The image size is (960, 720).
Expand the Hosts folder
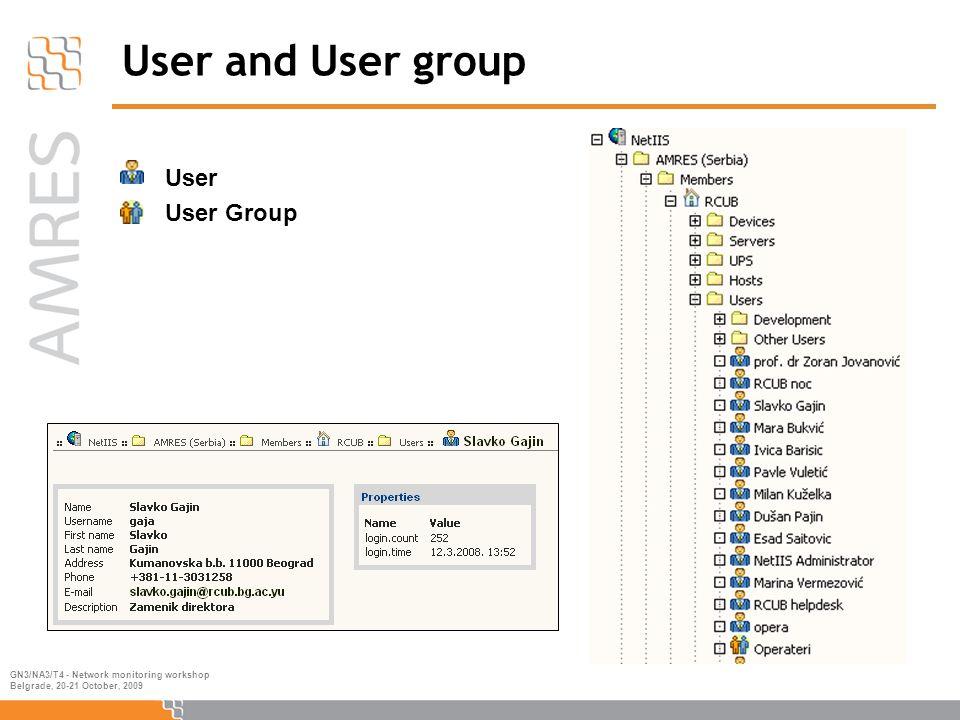pos(695,280)
